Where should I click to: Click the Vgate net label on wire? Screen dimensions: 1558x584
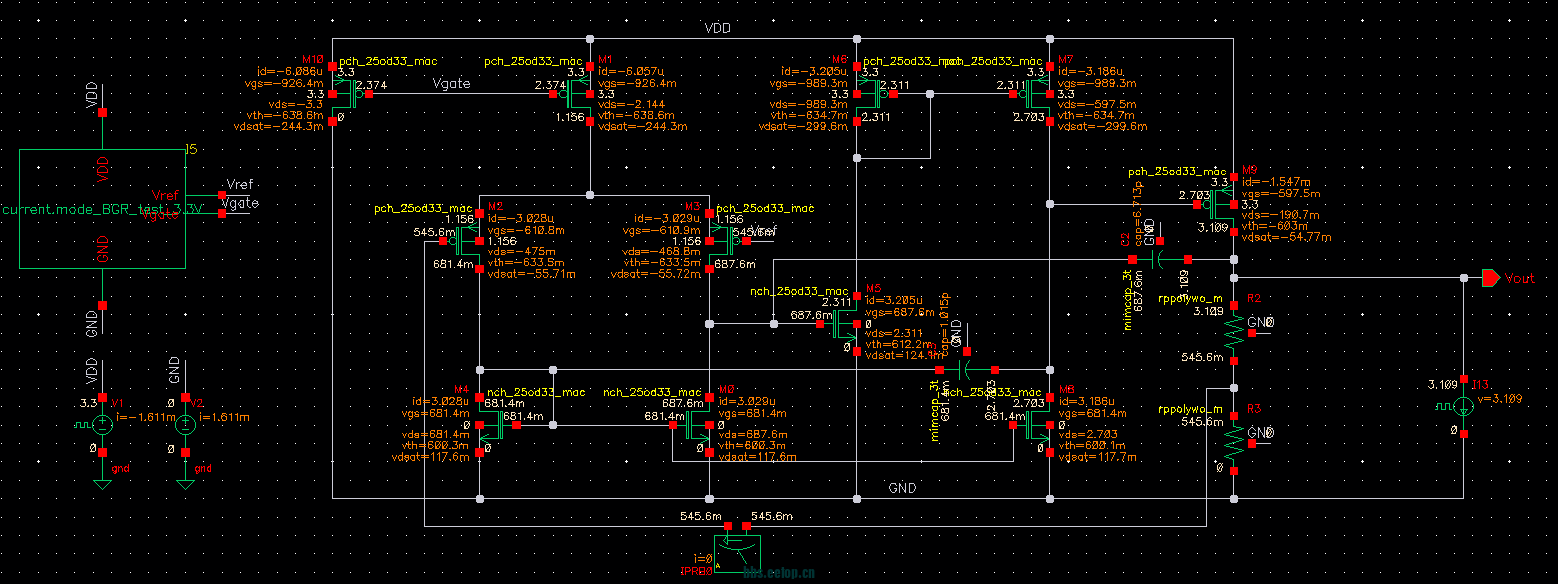451,85
